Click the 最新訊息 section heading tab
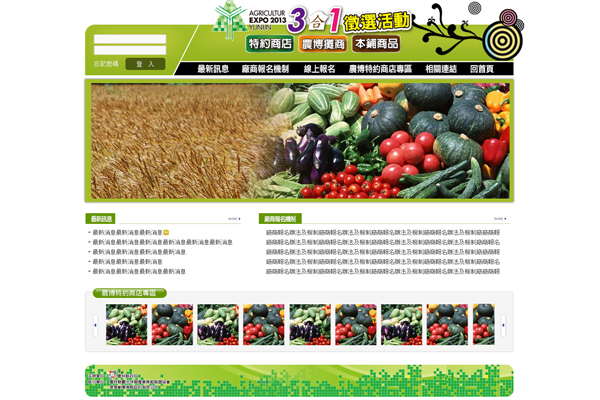Viewport: 600px width, 400px height. coord(100,219)
